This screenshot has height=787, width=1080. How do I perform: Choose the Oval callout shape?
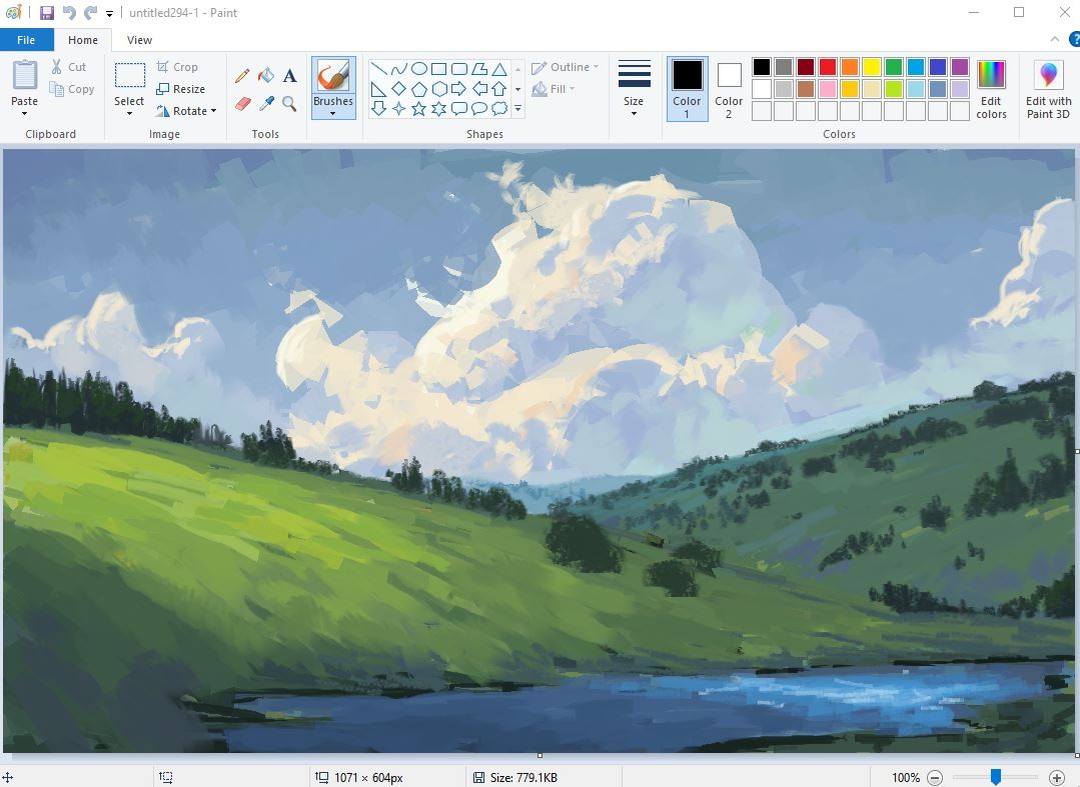point(479,109)
